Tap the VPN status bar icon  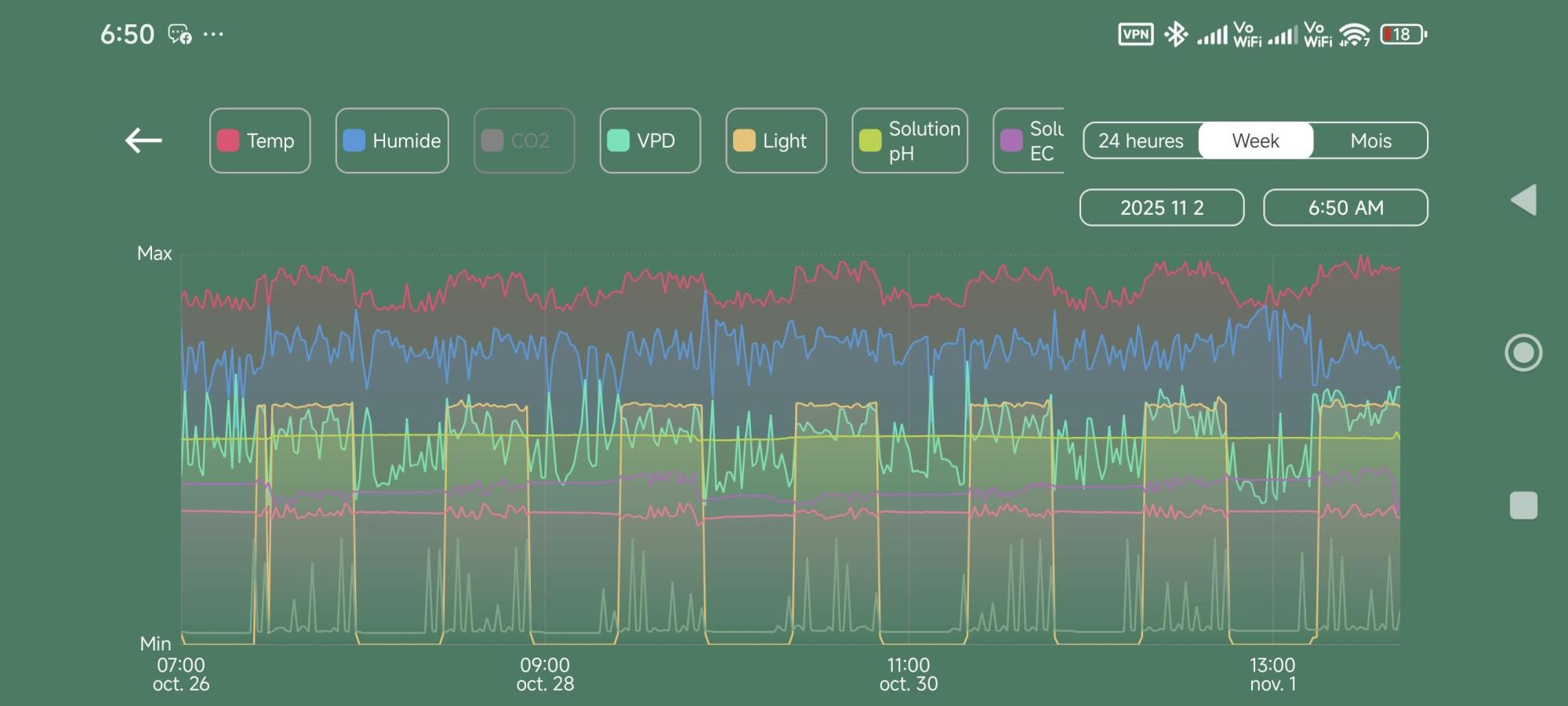1135,35
